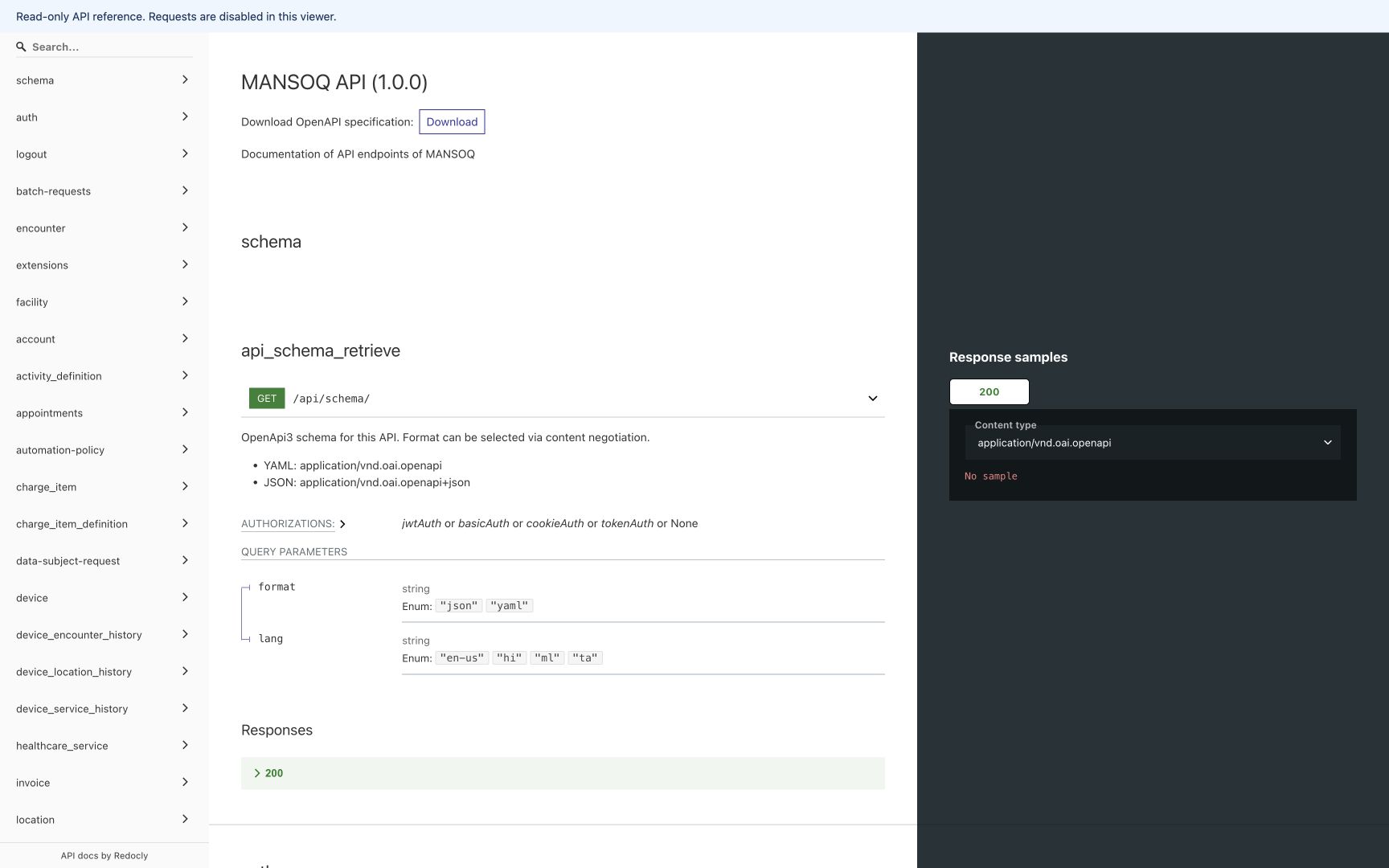Expand the activity_definition chevron arrow
Image resolution: width=1389 pixels, height=868 pixels.
click(185, 375)
